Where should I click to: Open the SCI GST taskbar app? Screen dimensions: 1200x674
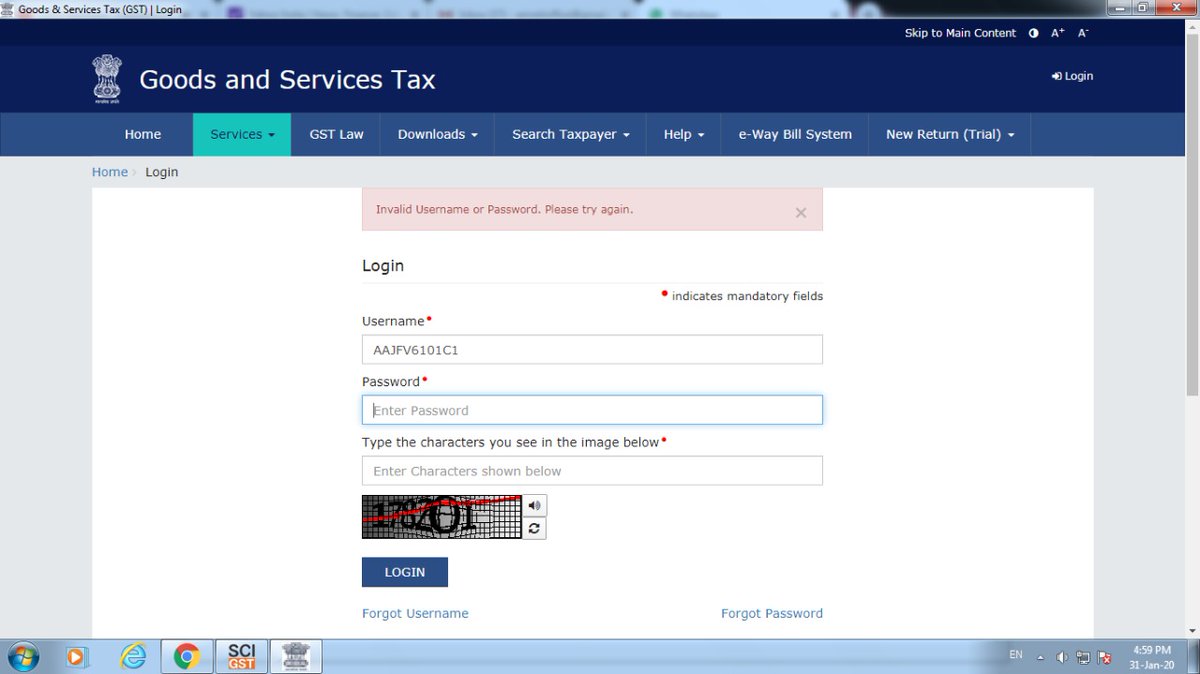tap(242, 657)
